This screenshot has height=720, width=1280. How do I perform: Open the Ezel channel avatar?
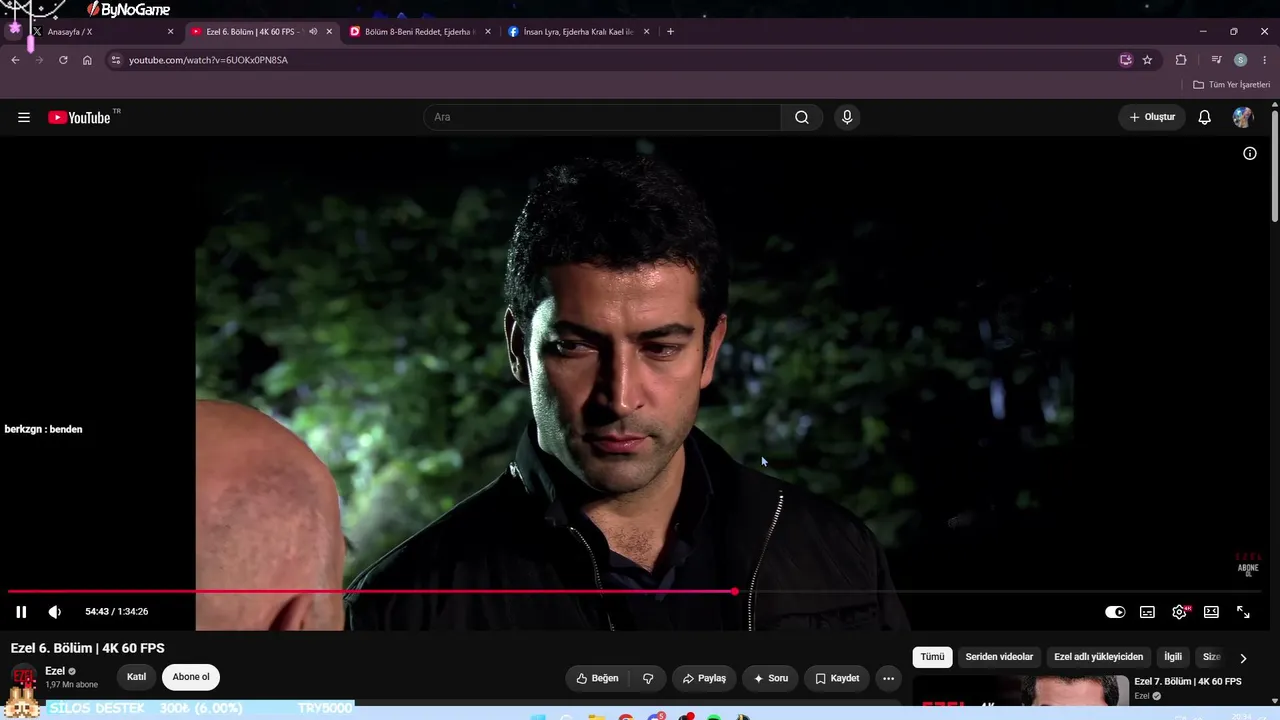[x=25, y=677]
